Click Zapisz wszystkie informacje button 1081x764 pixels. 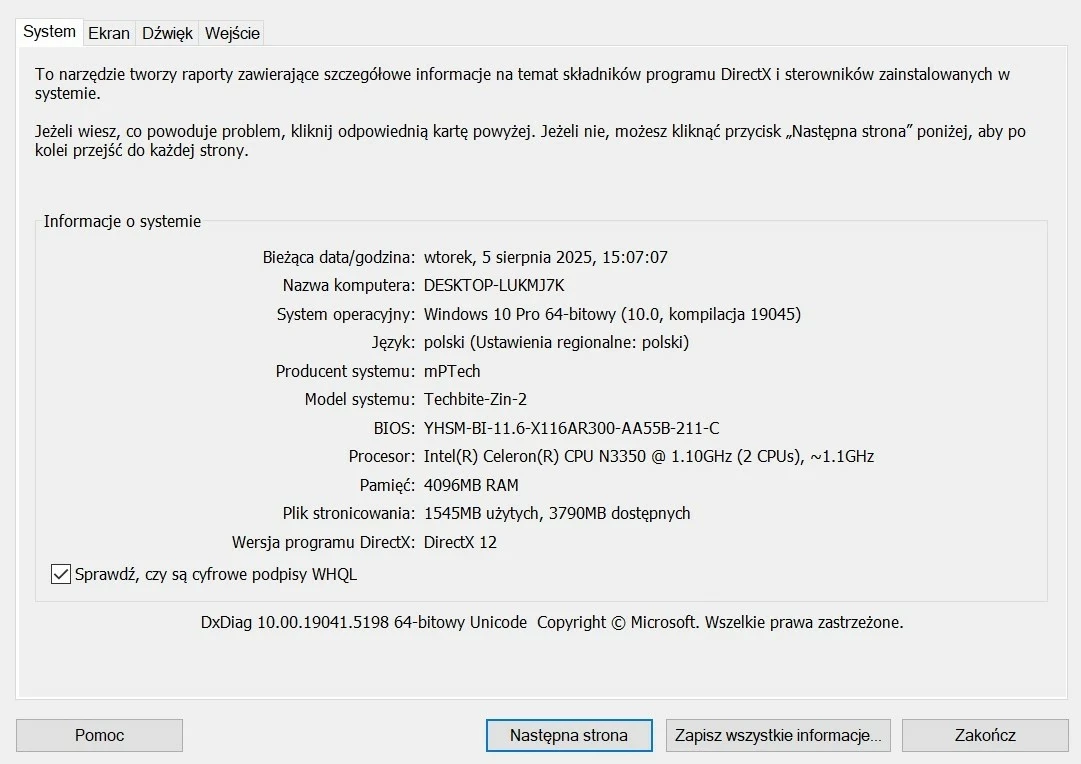tap(777, 735)
